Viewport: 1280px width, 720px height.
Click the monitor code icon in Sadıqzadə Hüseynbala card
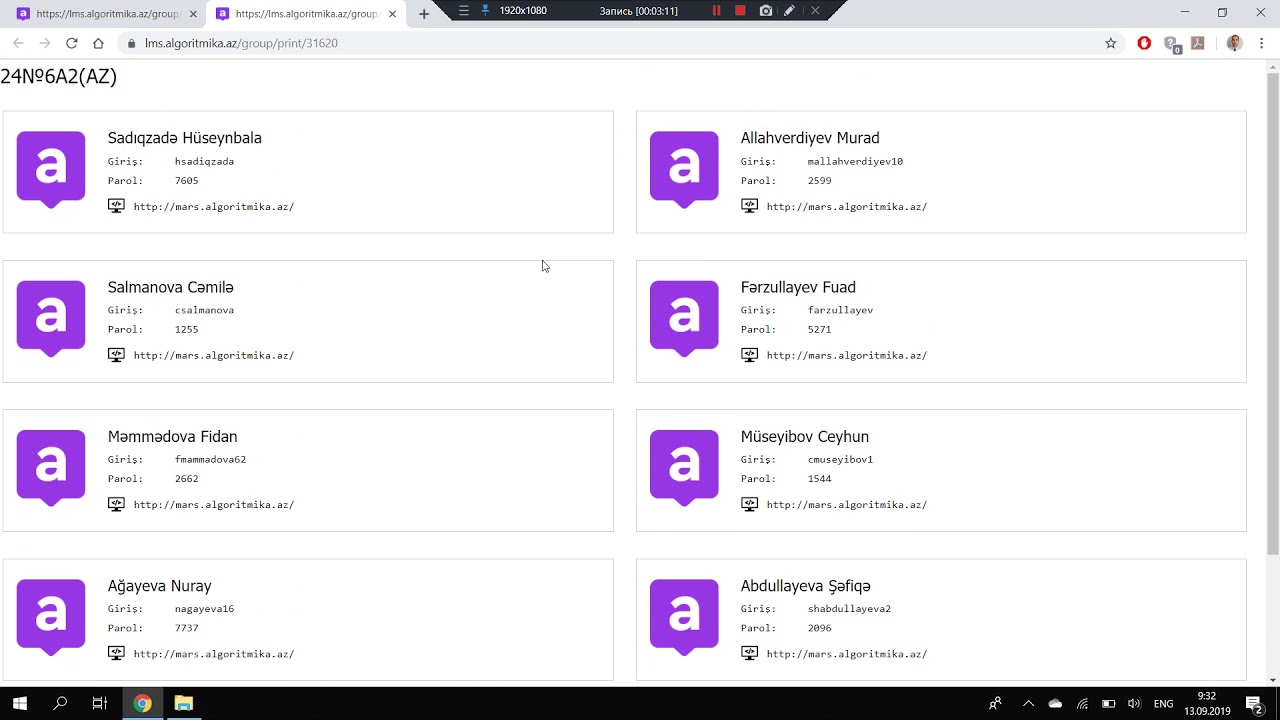pos(116,206)
